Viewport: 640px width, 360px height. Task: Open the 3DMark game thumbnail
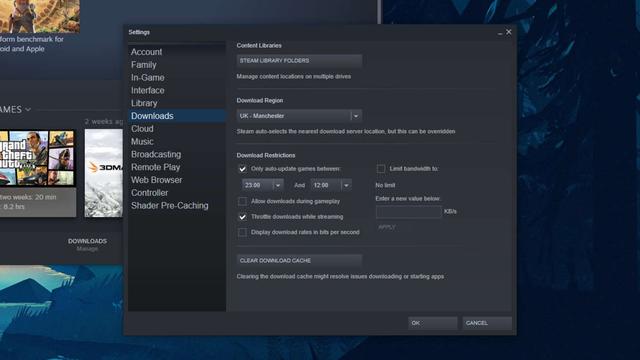point(104,173)
